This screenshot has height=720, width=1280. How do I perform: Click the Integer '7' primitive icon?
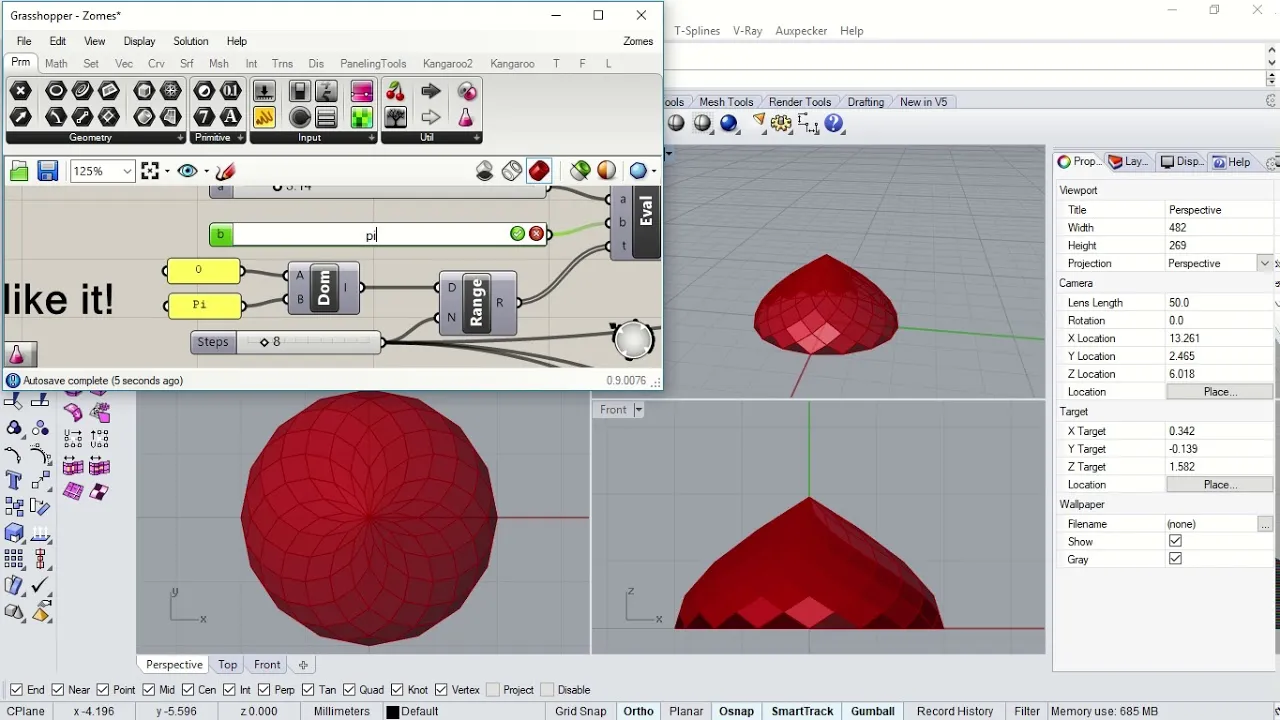click(x=204, y=117)
